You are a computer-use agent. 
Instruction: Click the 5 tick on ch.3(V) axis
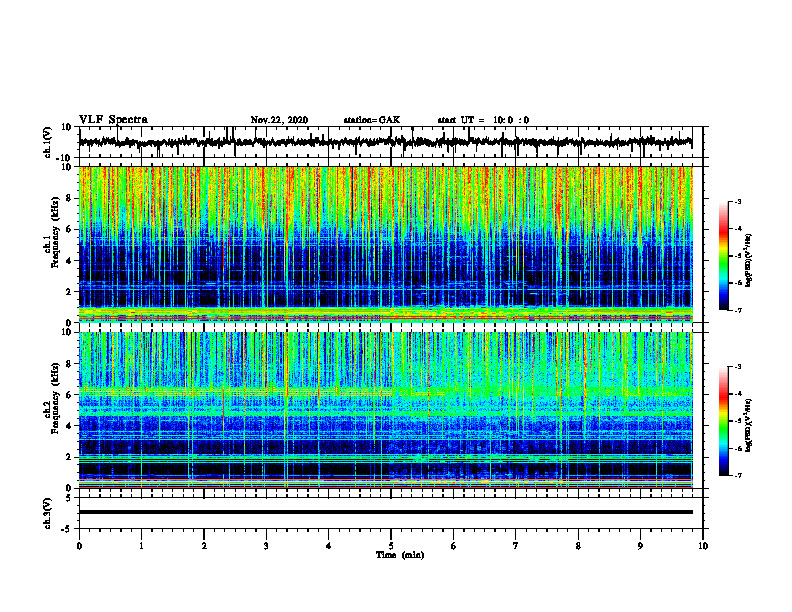pyautogui.click(x=69, y=498)
